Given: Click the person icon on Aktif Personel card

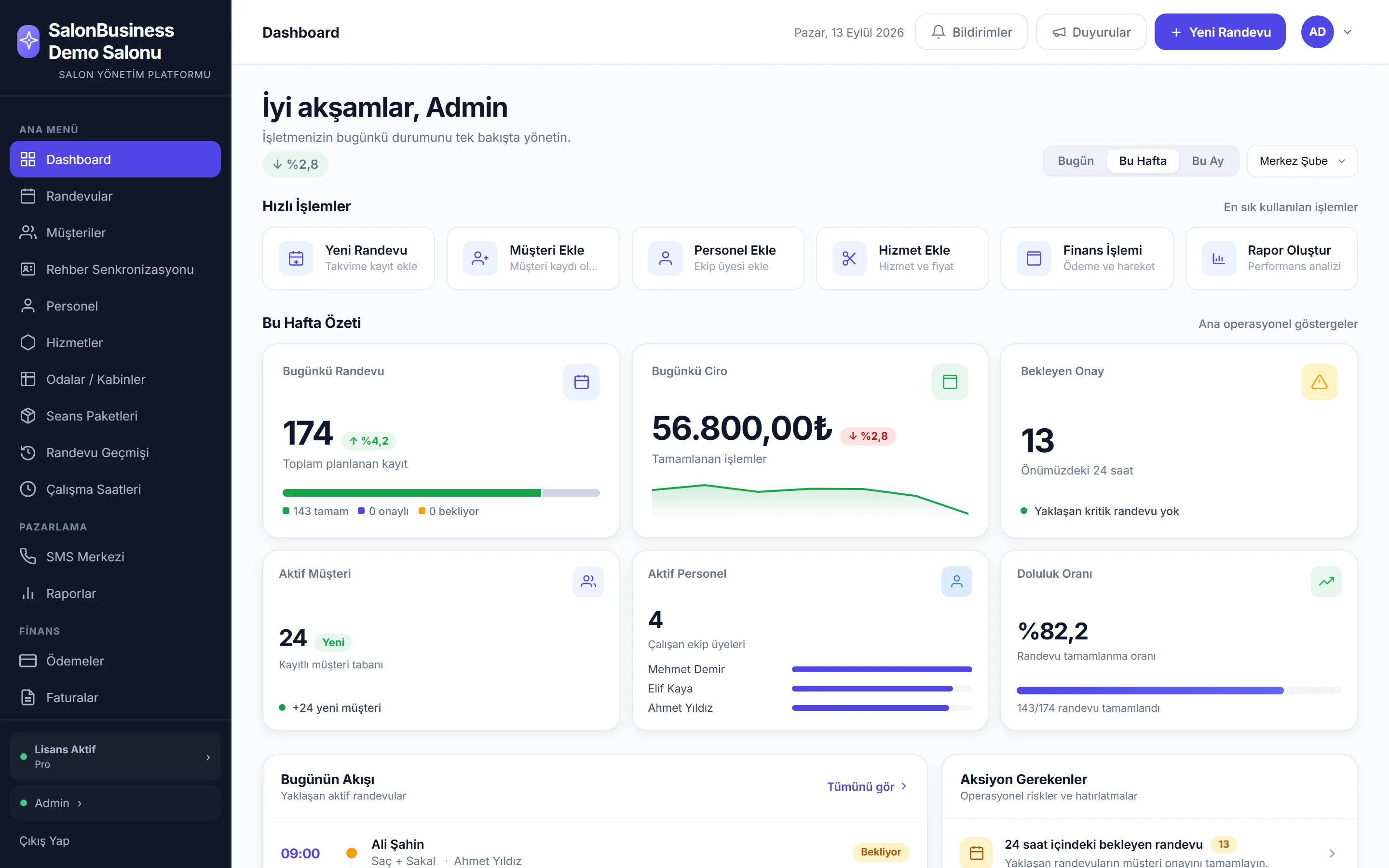Looking at the screenshot, I should pos(957,582).
